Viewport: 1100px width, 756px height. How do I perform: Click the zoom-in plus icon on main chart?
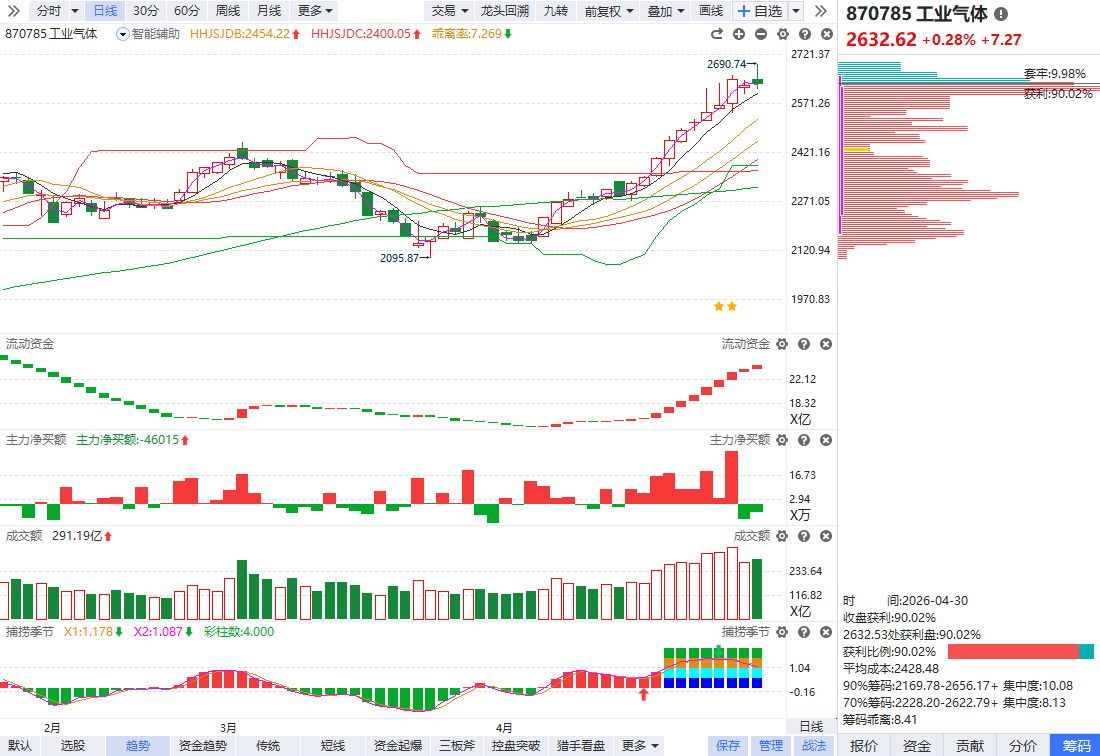[x=739, y=34]
